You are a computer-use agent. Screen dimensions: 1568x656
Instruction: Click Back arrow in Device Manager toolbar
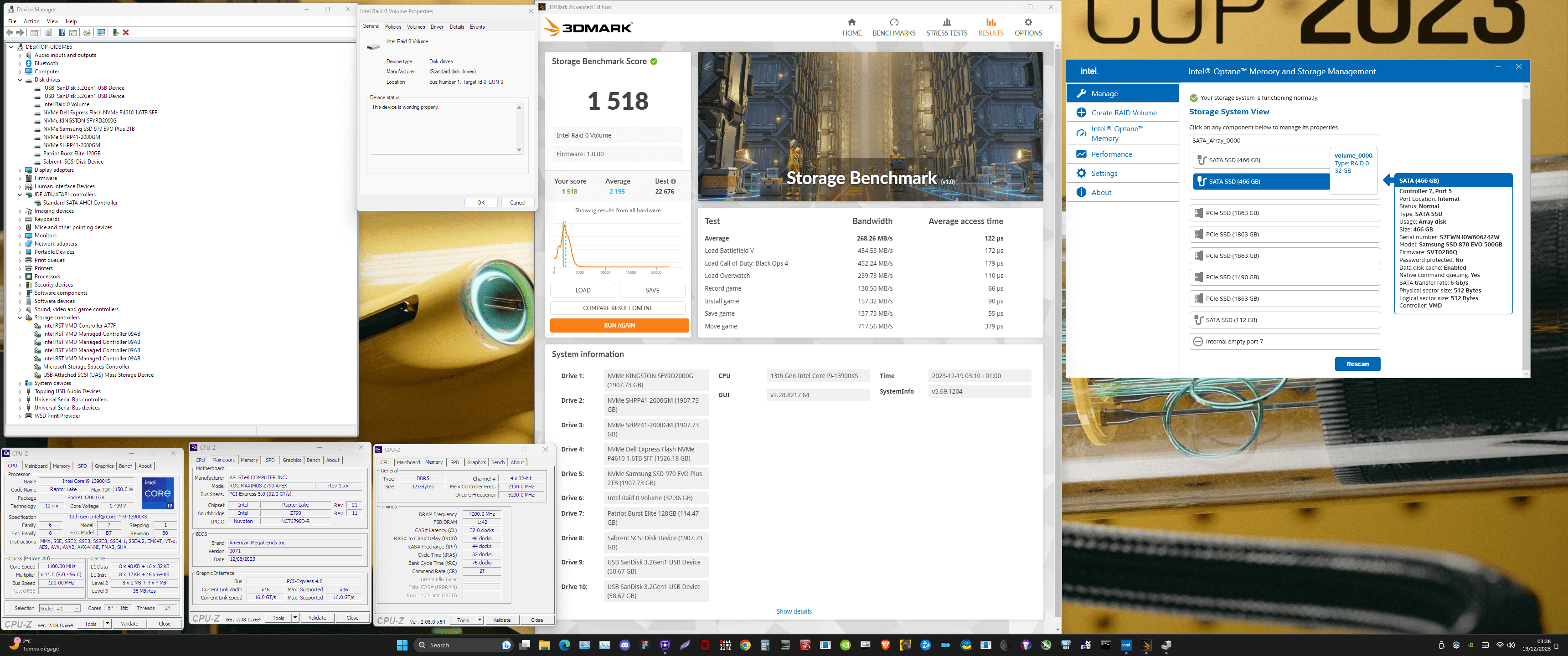click(10, 32)
